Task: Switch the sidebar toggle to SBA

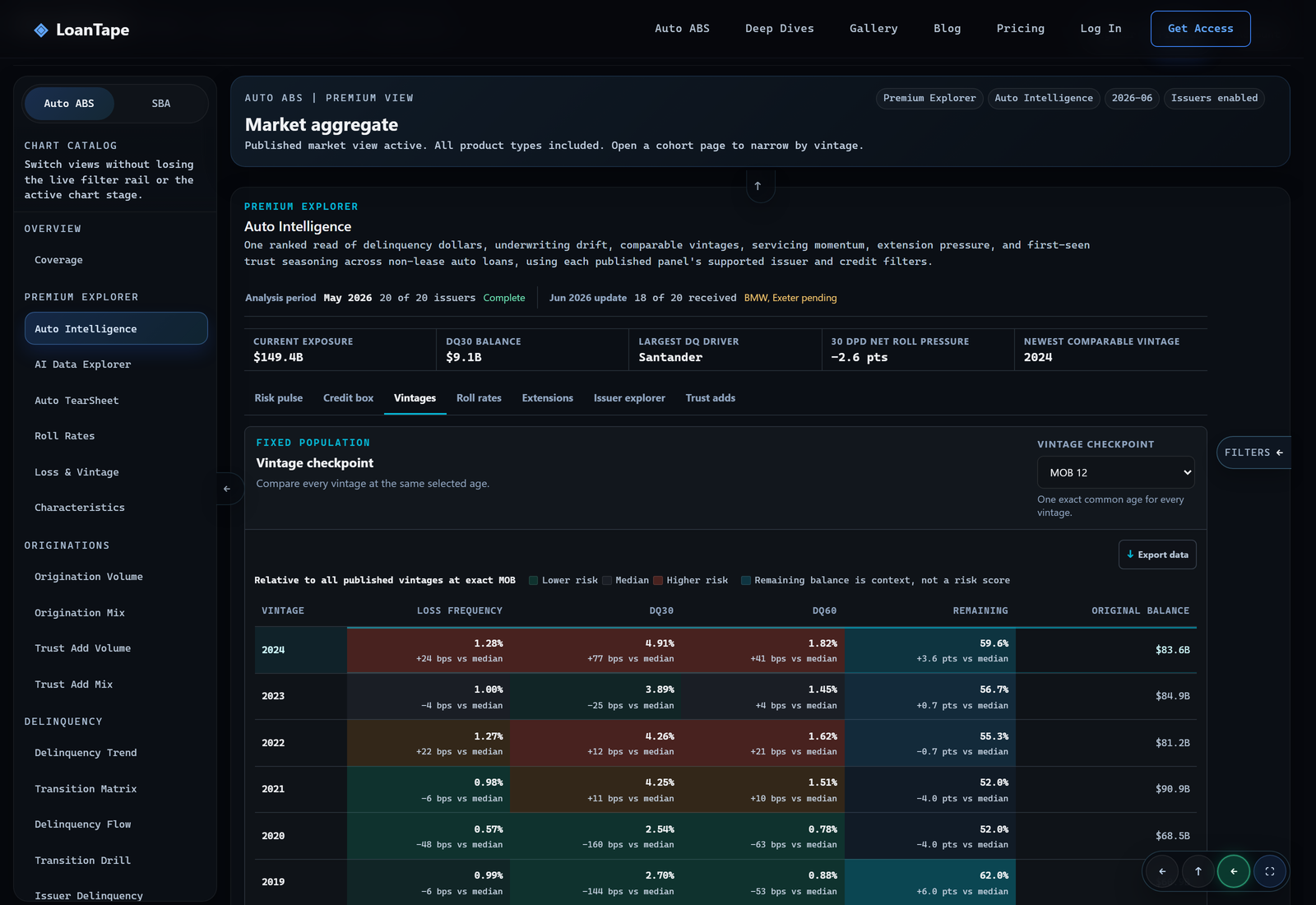Action: point(161,104)
